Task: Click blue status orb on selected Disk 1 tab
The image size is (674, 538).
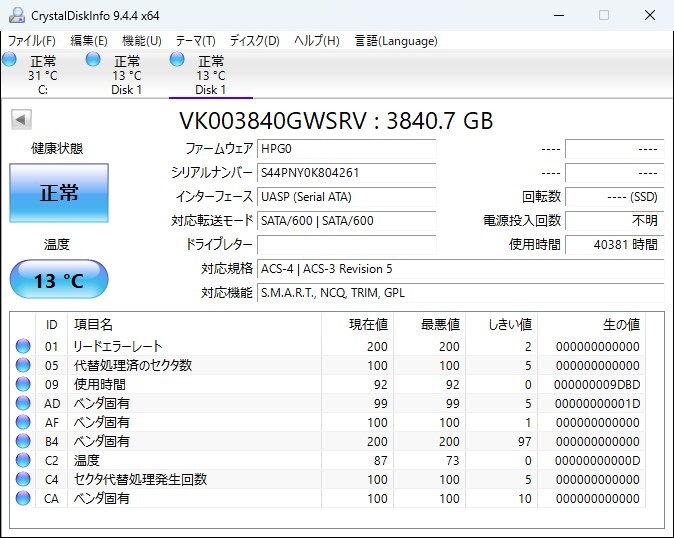Action: click(x=177, y=59)
